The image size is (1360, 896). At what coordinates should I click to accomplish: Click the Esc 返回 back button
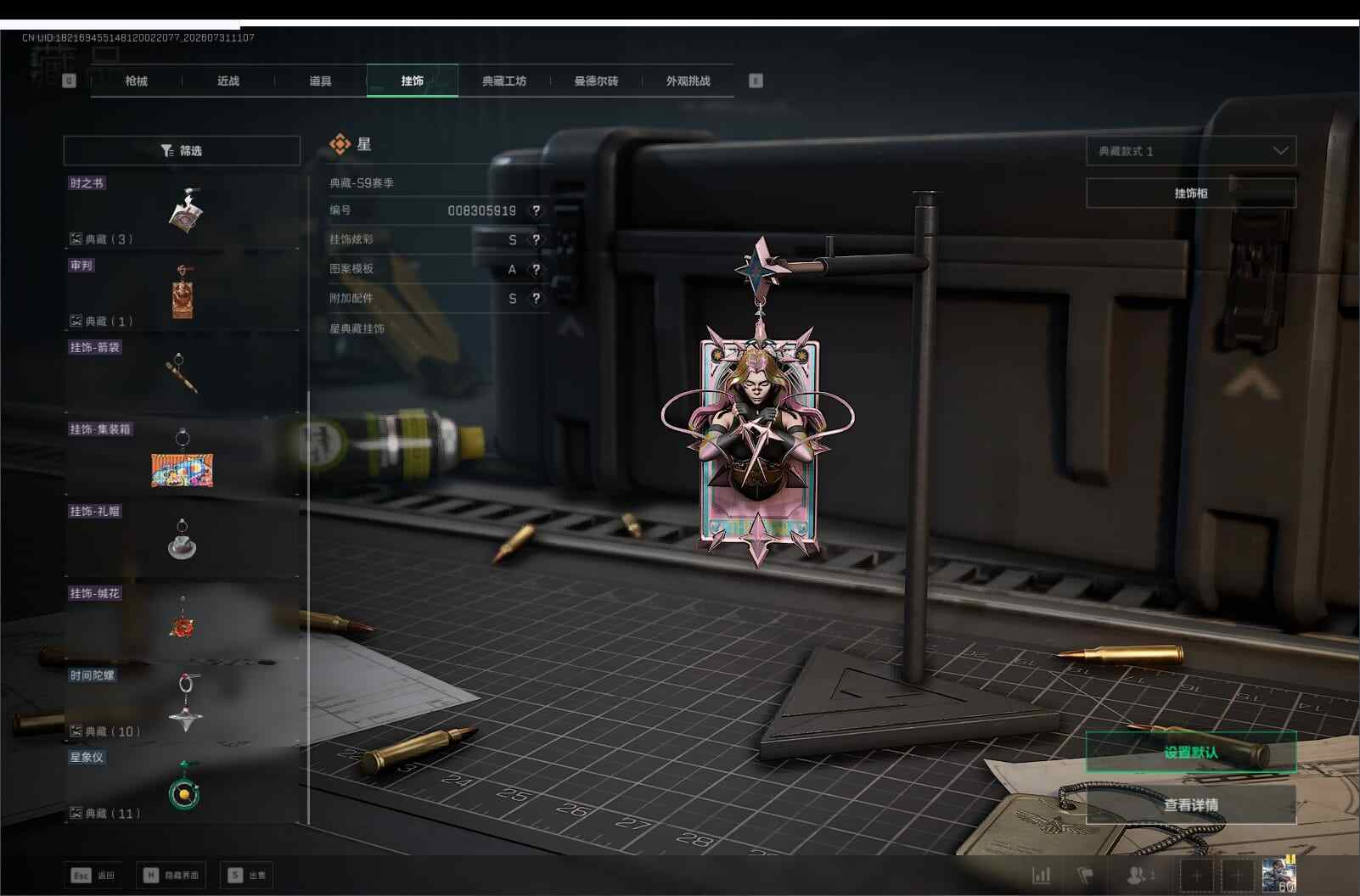(94, 875)
